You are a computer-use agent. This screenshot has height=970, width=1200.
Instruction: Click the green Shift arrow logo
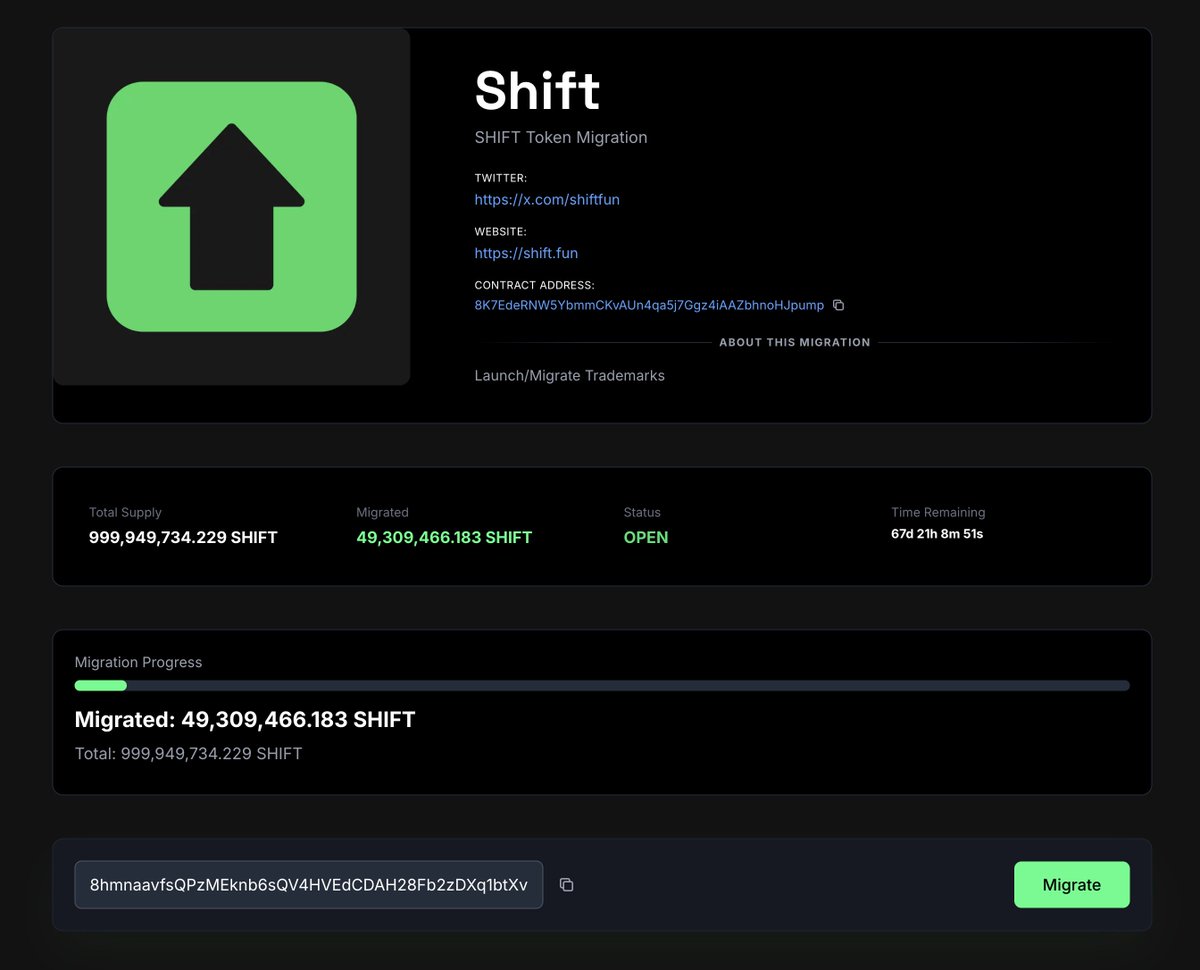[231, 206]
